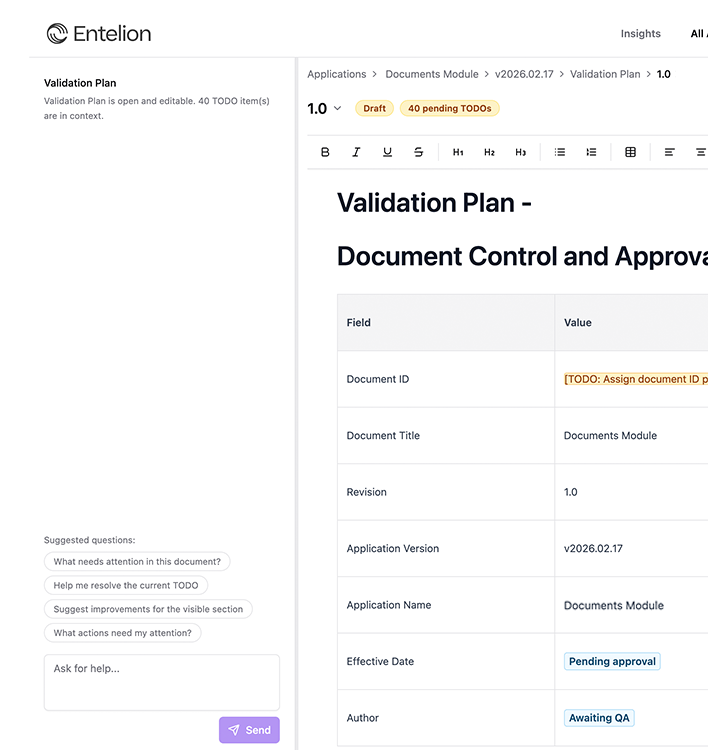The height and width of the screenshot is (750, 708).
Task: Select the Effective Date field cell
Action: point(446,662)
